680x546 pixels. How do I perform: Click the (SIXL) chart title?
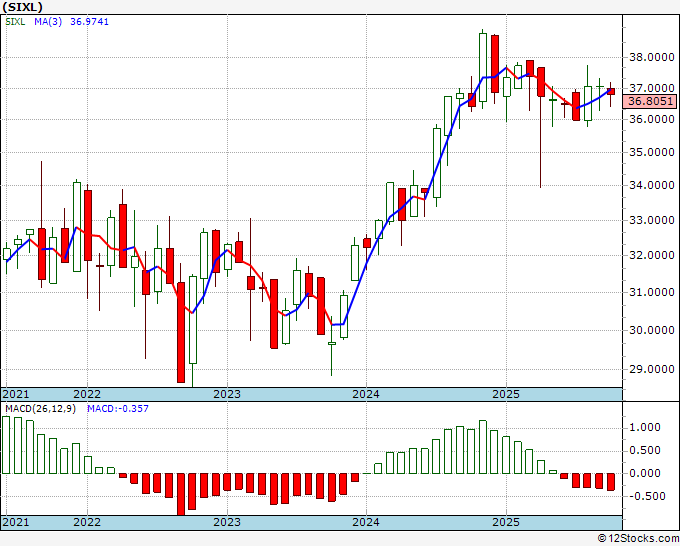[23, 7]
